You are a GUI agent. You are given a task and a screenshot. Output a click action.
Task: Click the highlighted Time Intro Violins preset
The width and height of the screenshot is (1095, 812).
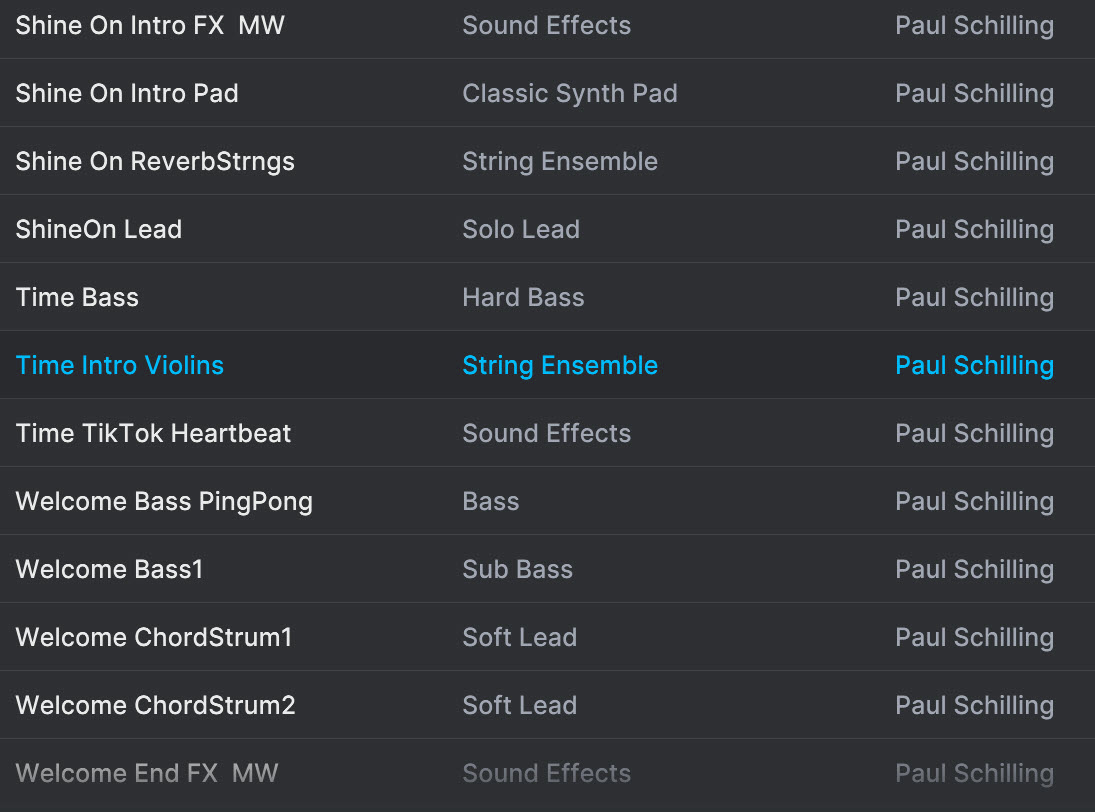[548, 365]
